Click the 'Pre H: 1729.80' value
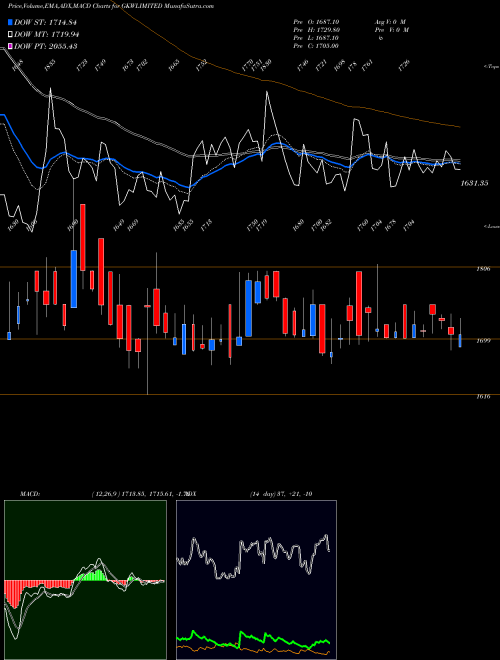This screenshot has width=500, height=660. click(316, 30)
